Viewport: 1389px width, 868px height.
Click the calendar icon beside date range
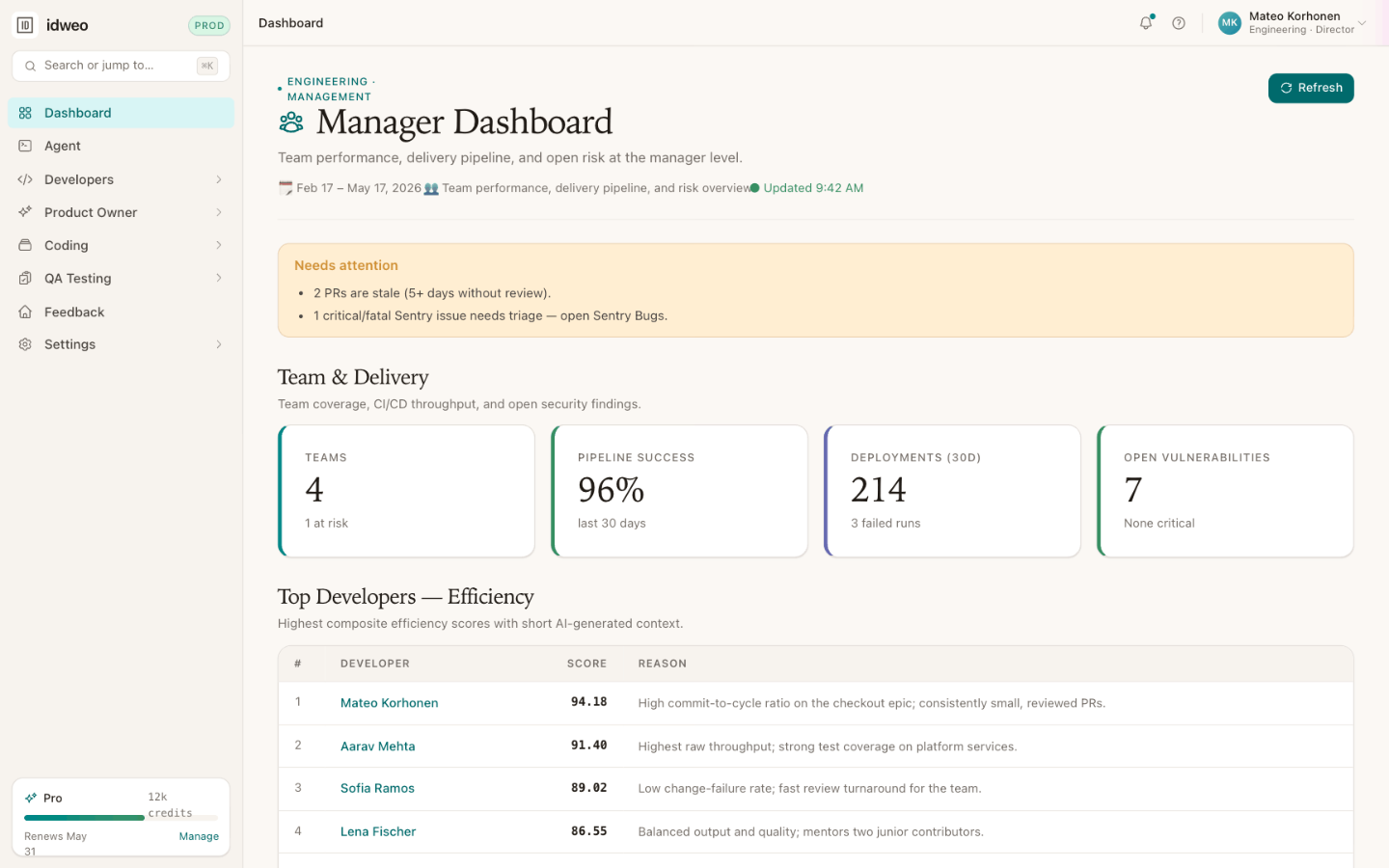point(286,188)
